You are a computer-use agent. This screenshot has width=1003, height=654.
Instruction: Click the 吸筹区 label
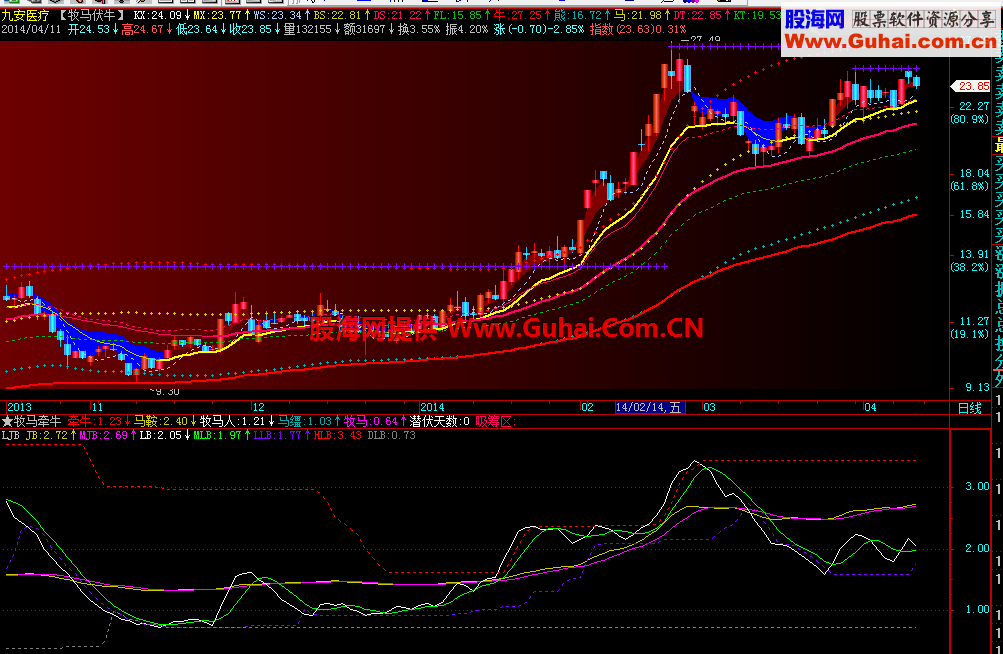496,422
